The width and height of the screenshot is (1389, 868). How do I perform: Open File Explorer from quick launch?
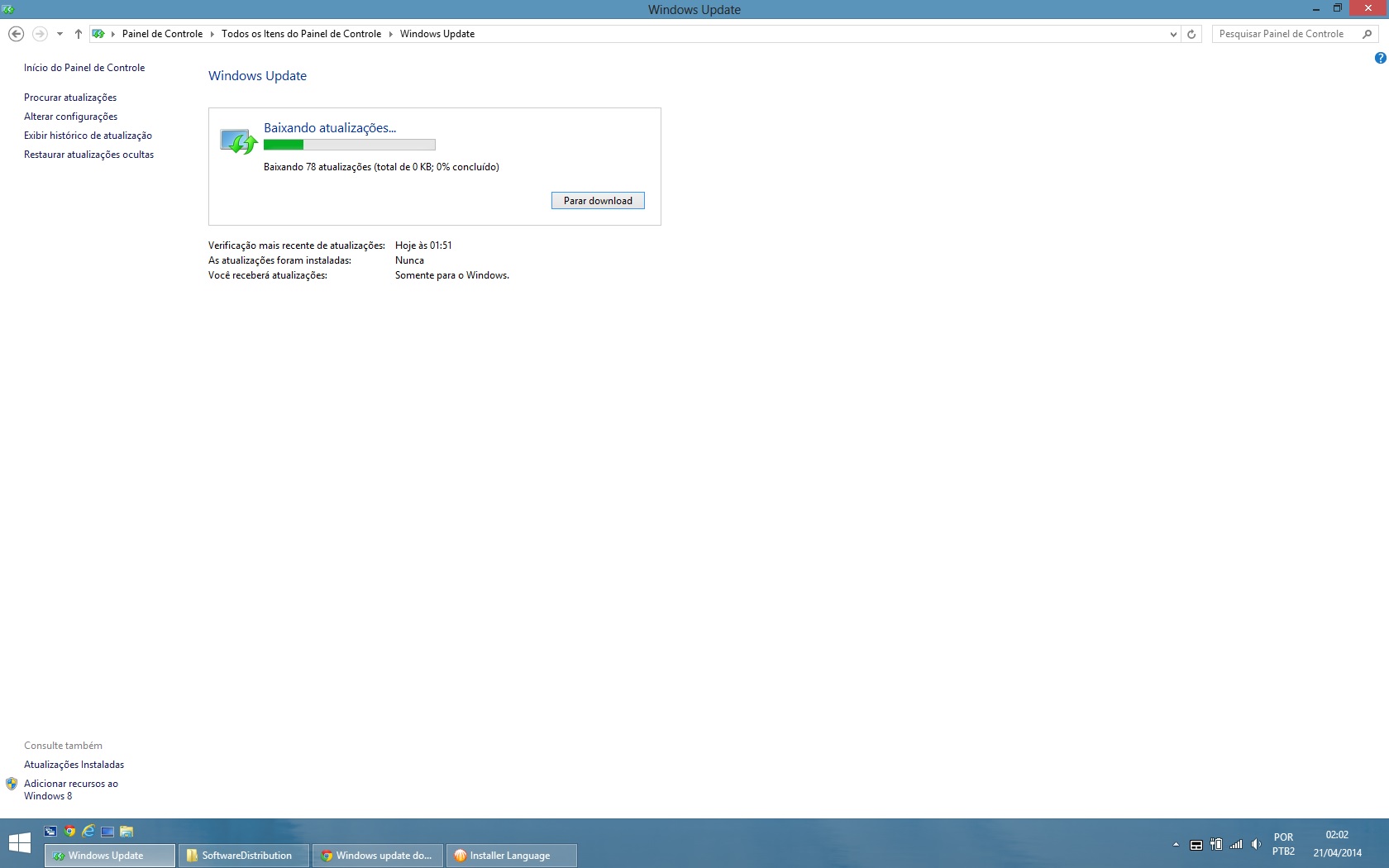(126, 832)
